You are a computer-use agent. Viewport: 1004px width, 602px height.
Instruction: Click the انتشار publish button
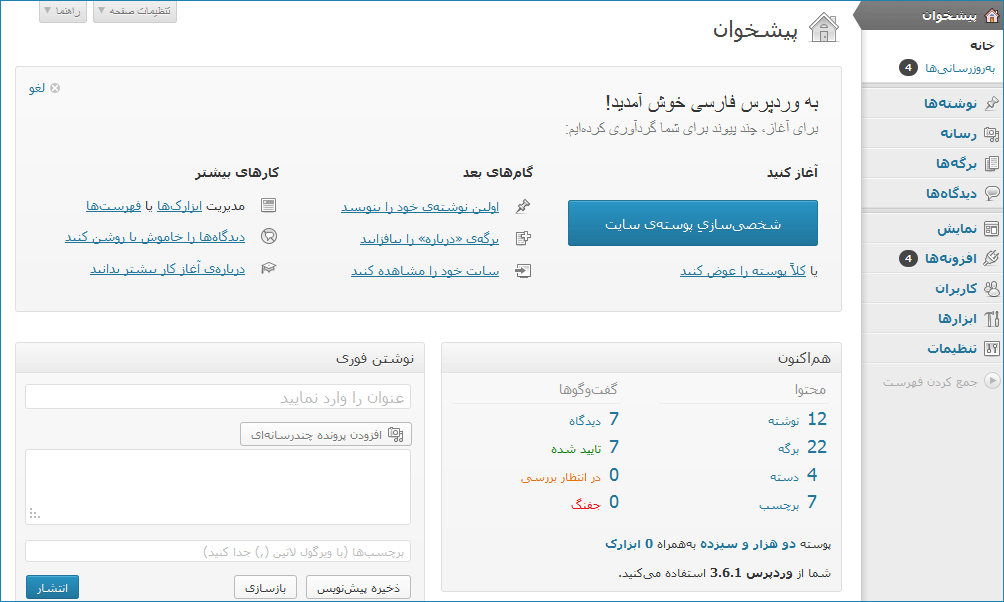coord(53,587)
